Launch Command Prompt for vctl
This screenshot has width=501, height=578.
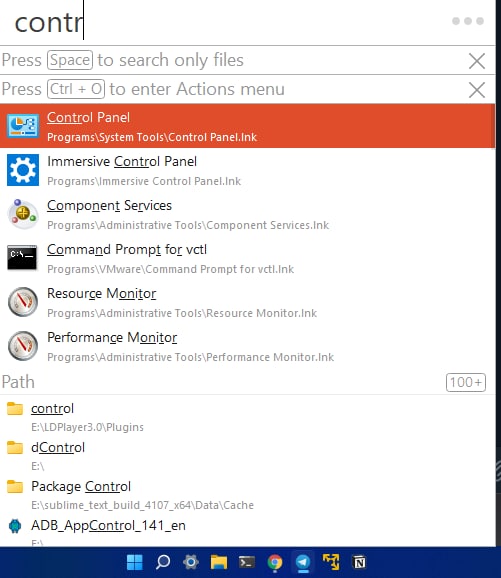(247, 258)
